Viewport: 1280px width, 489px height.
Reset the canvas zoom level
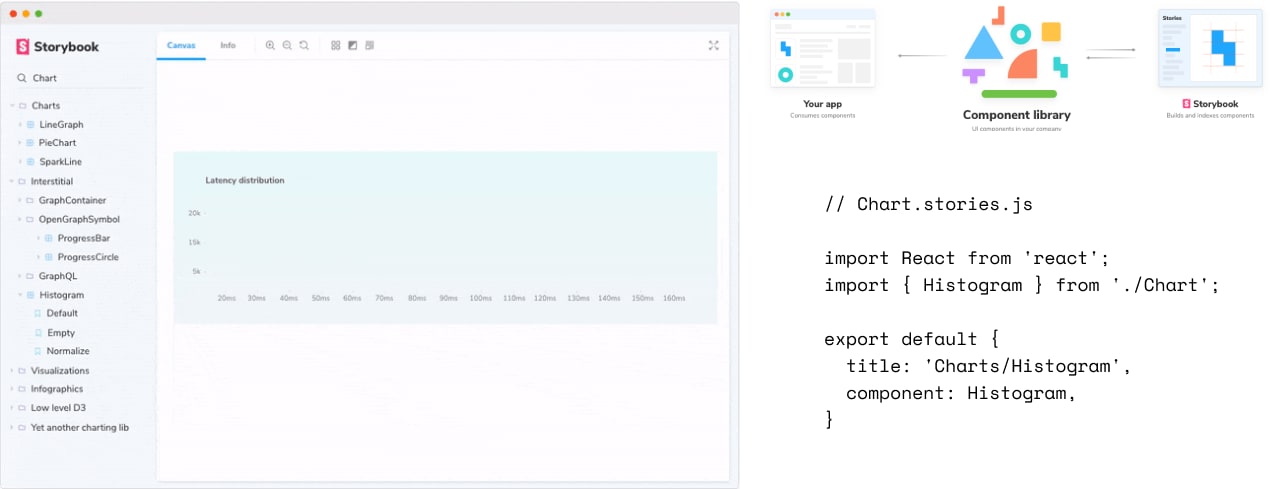[x=304, y=45]
